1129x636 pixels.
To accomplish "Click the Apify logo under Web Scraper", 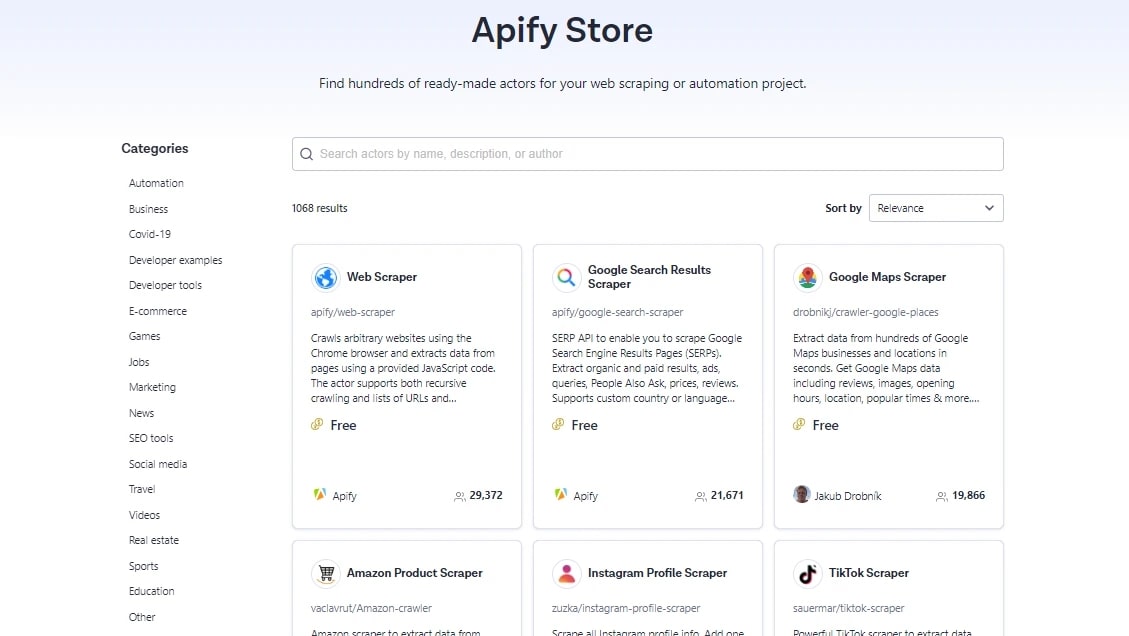I will (x=320, y=494).
